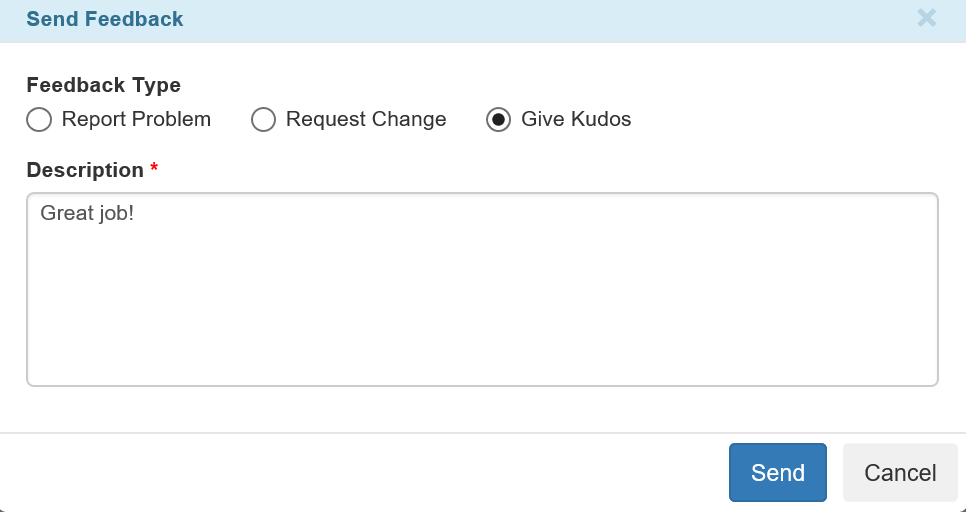This screenshot has width=966, height=512.
Task: Click the "Feedback Type" heading
Action: (x=103, y=85)
